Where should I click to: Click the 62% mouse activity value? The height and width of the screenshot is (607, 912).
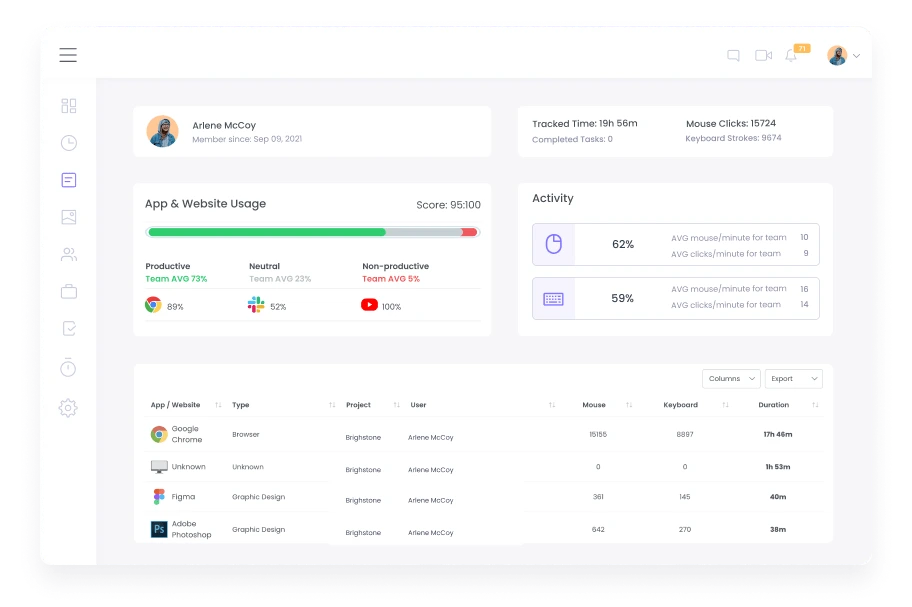tap(622, 244)
